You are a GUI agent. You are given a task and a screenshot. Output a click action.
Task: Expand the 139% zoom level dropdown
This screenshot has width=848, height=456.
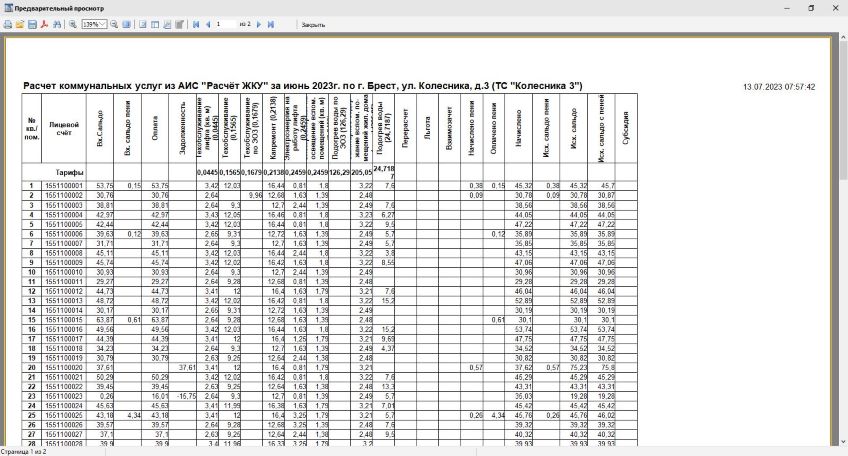point(104,23)
